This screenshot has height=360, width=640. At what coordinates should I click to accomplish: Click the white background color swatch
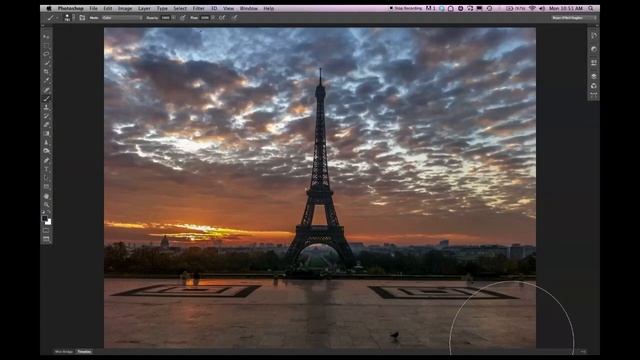(48, 222)
